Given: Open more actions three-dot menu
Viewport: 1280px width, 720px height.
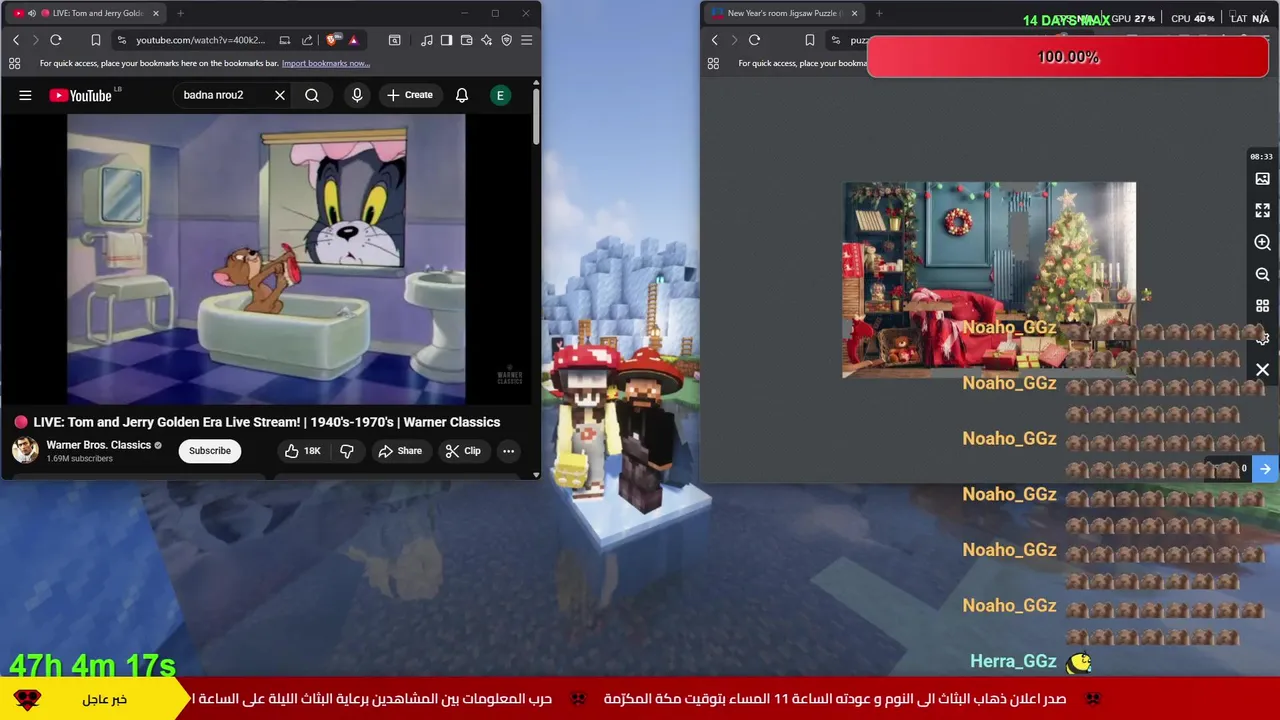Looking at the screenshot, I should [508, 451].
